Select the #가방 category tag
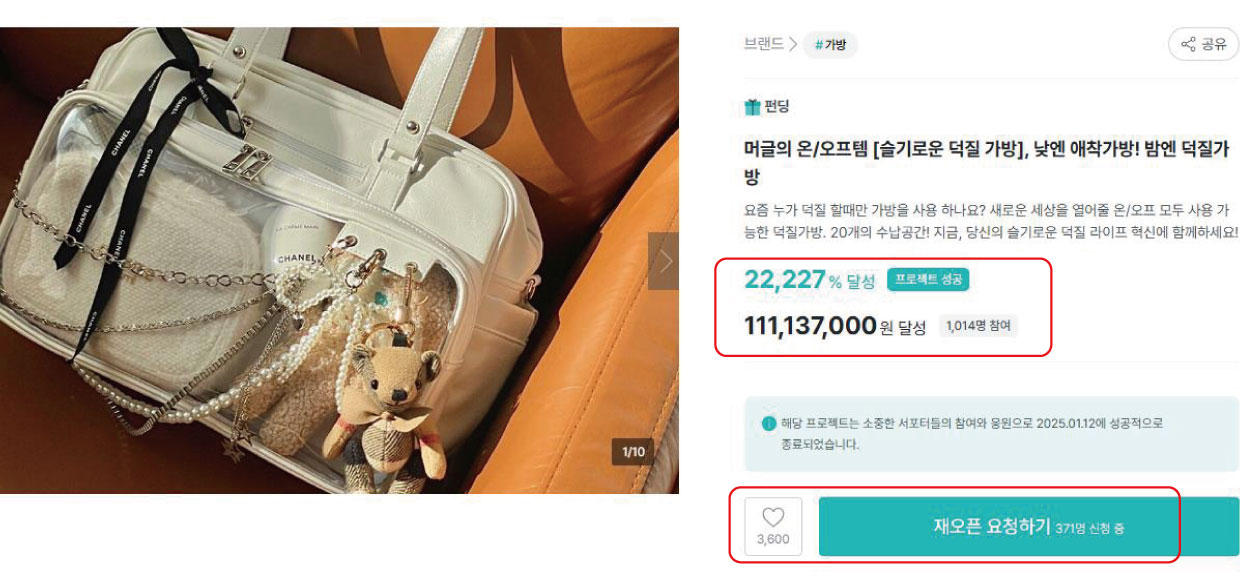The image size is (1240, 578). 830,45
